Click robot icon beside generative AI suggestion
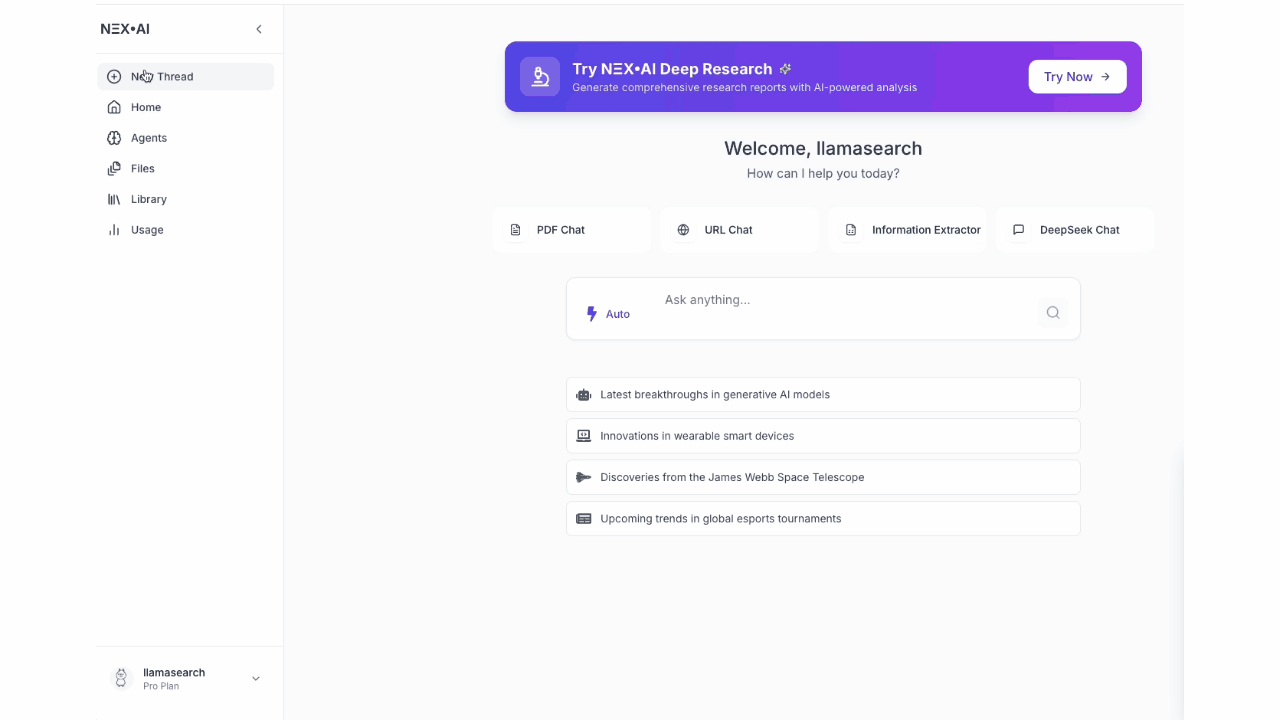This screenshot has height=720, width=1280. click(584, 395)
